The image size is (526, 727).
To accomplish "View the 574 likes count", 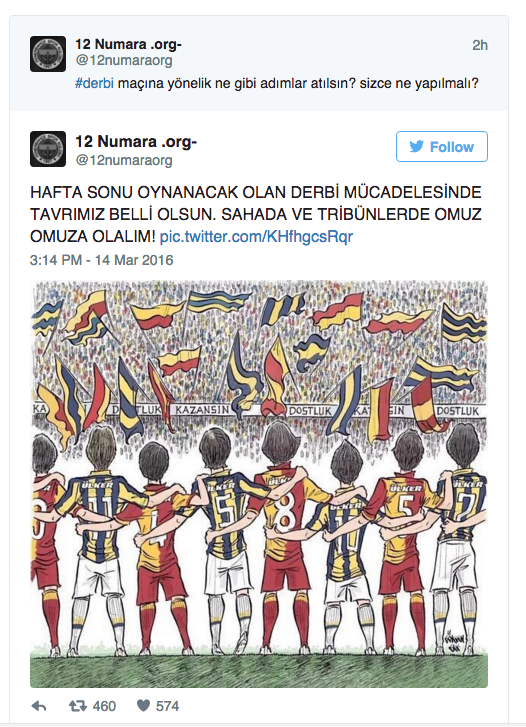I will coord(167,706).
